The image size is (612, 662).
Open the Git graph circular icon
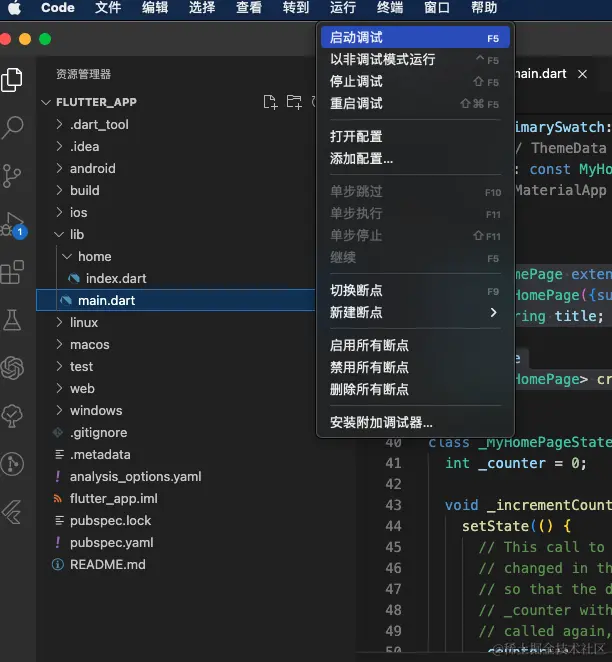click(x=12, y=464)
